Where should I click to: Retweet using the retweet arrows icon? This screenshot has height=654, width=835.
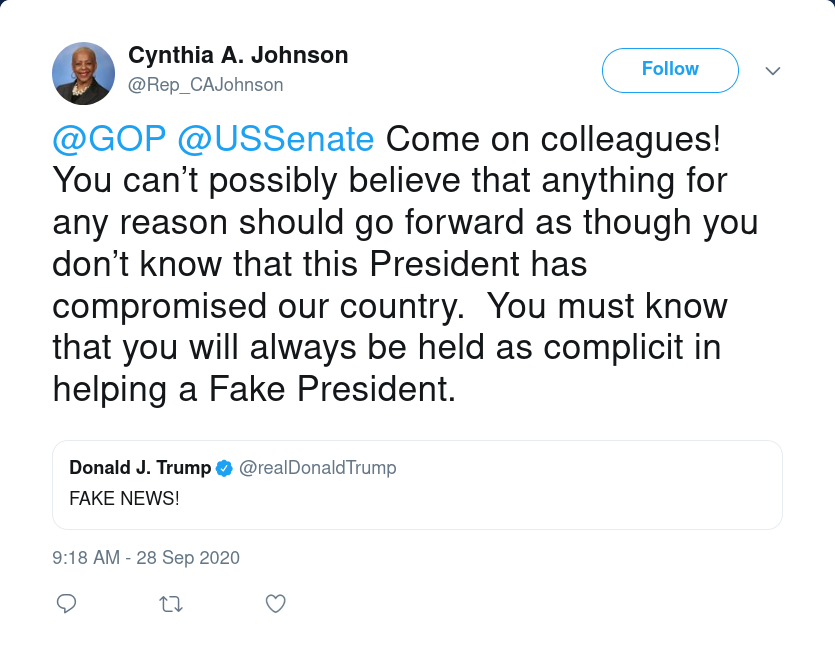(x=171, y=604)
